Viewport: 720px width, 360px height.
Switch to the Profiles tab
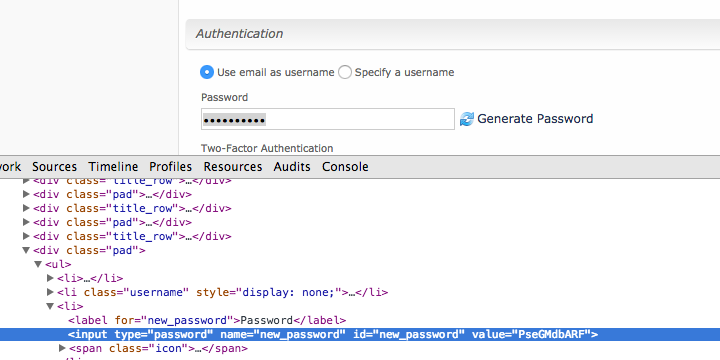(170, 167)
